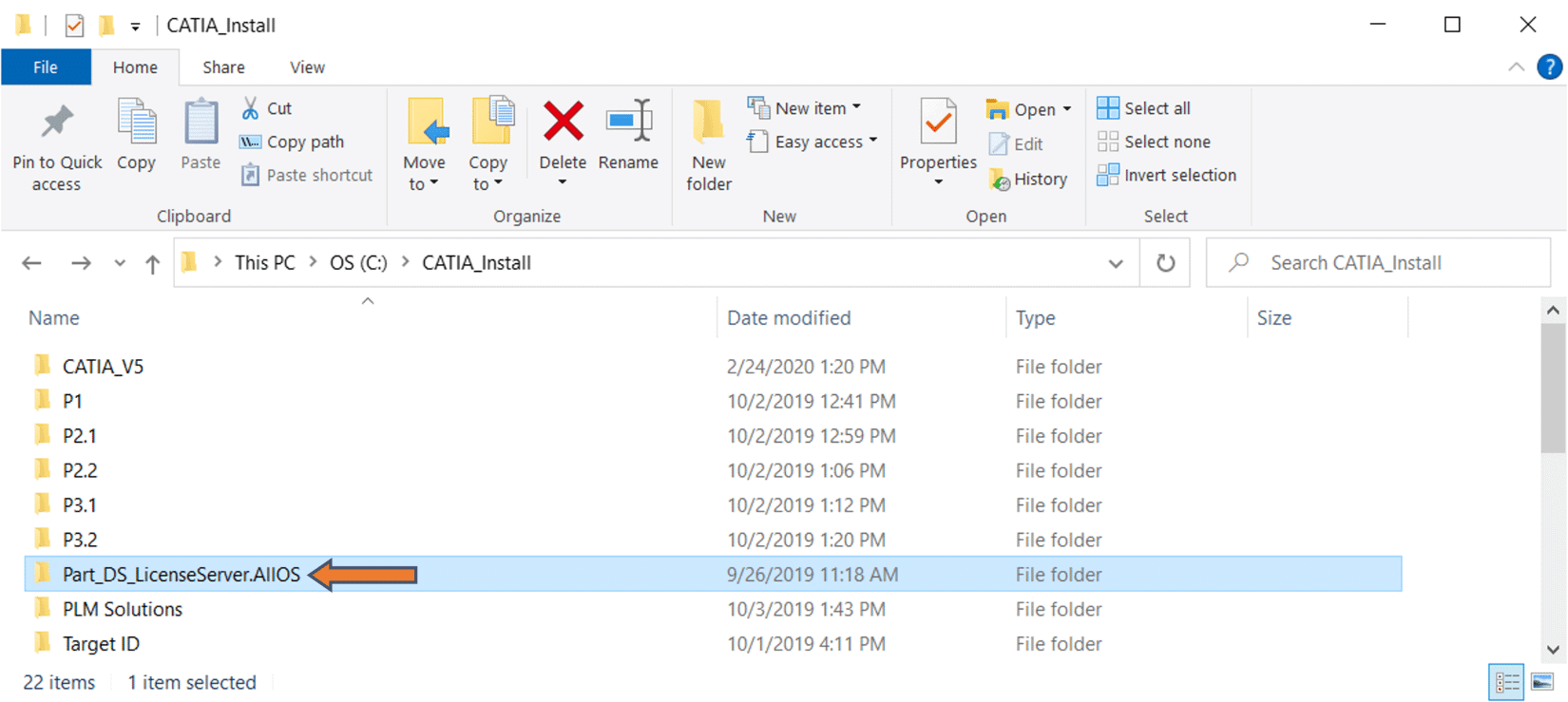The image size is (1568, 702).
Task: Click the Edit command in Open group
Action: 1016,143
